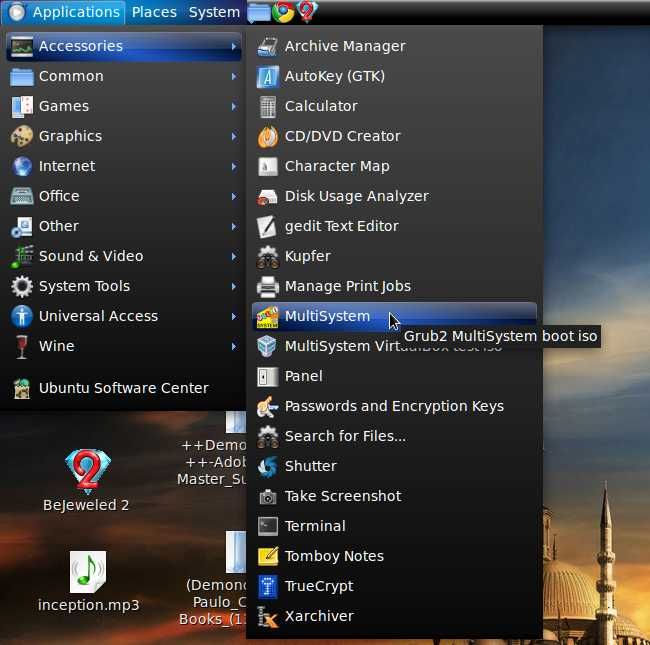Expand Other submenu arrow
Viewport: 650px width, 645px height.
click(234, 226)
